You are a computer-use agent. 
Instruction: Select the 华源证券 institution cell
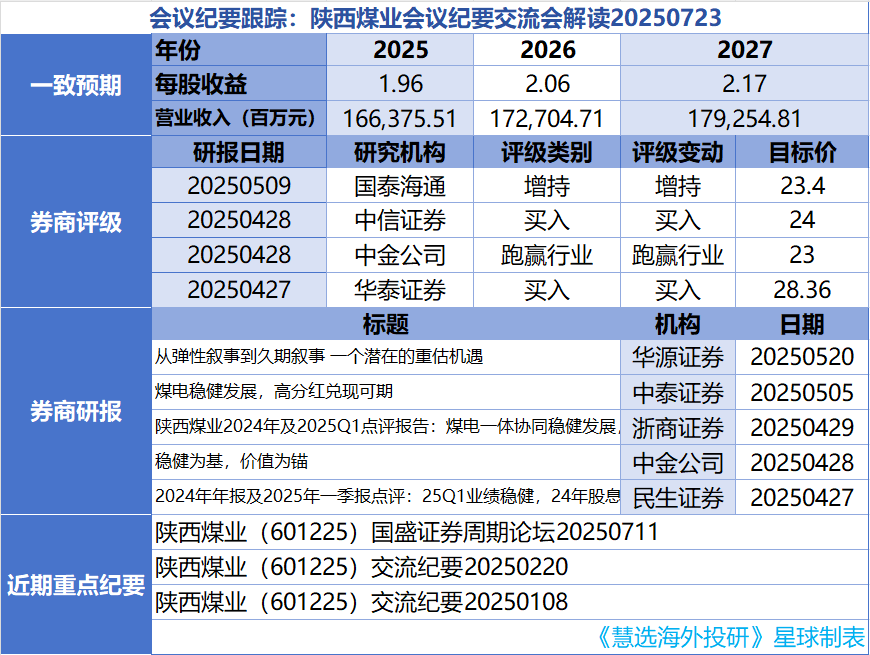point(678,357)
